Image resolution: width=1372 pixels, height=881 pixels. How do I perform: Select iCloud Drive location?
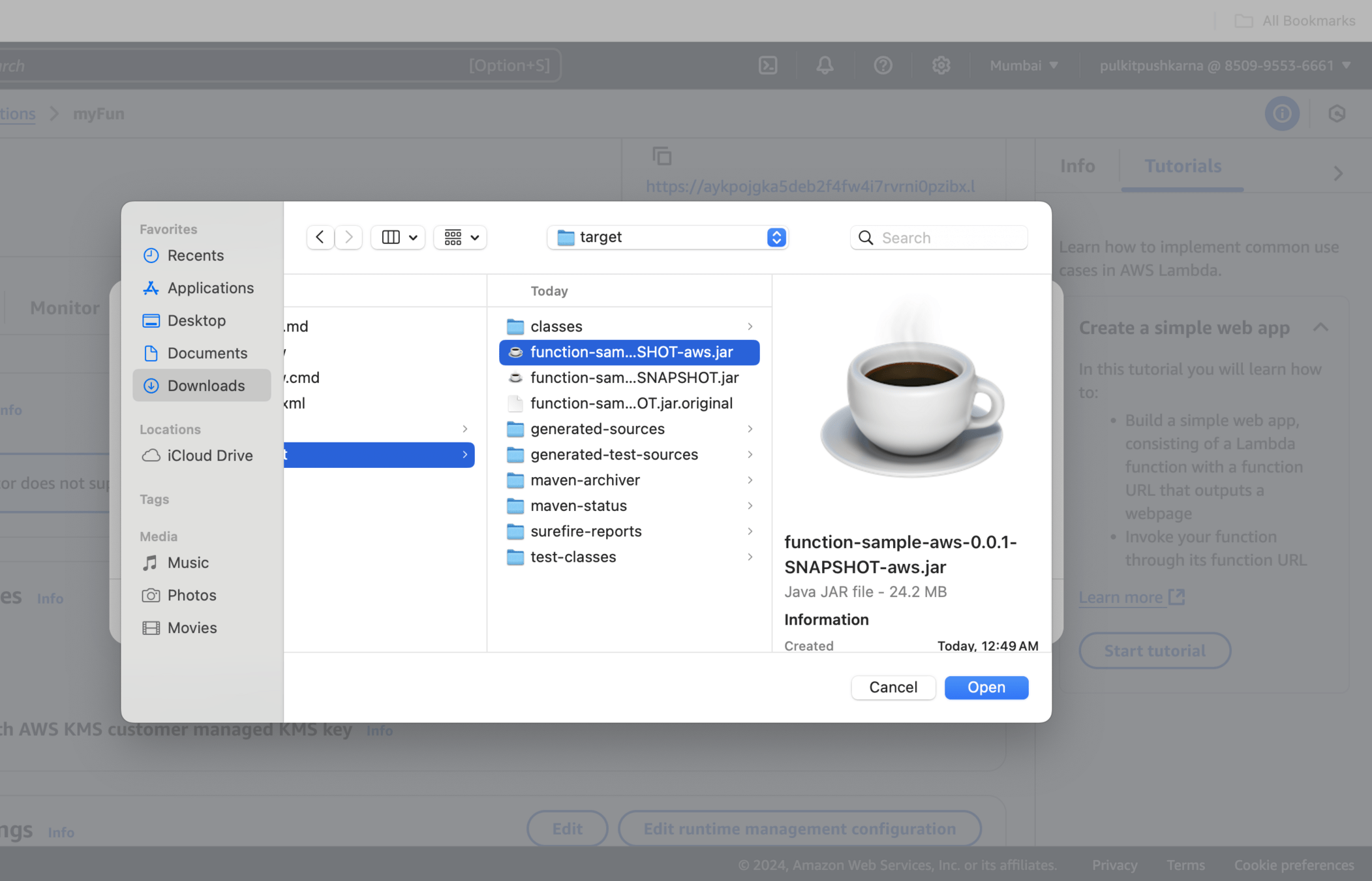pos(209,456)
